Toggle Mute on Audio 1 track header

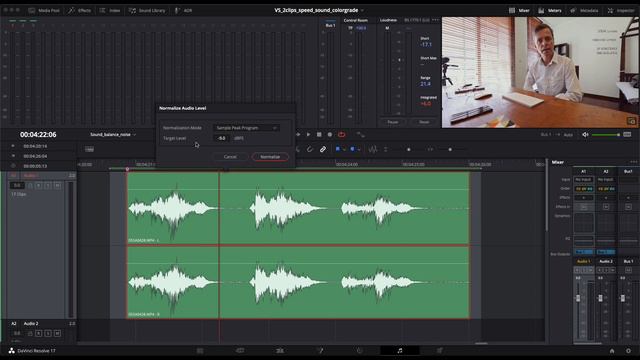point(57,185)
